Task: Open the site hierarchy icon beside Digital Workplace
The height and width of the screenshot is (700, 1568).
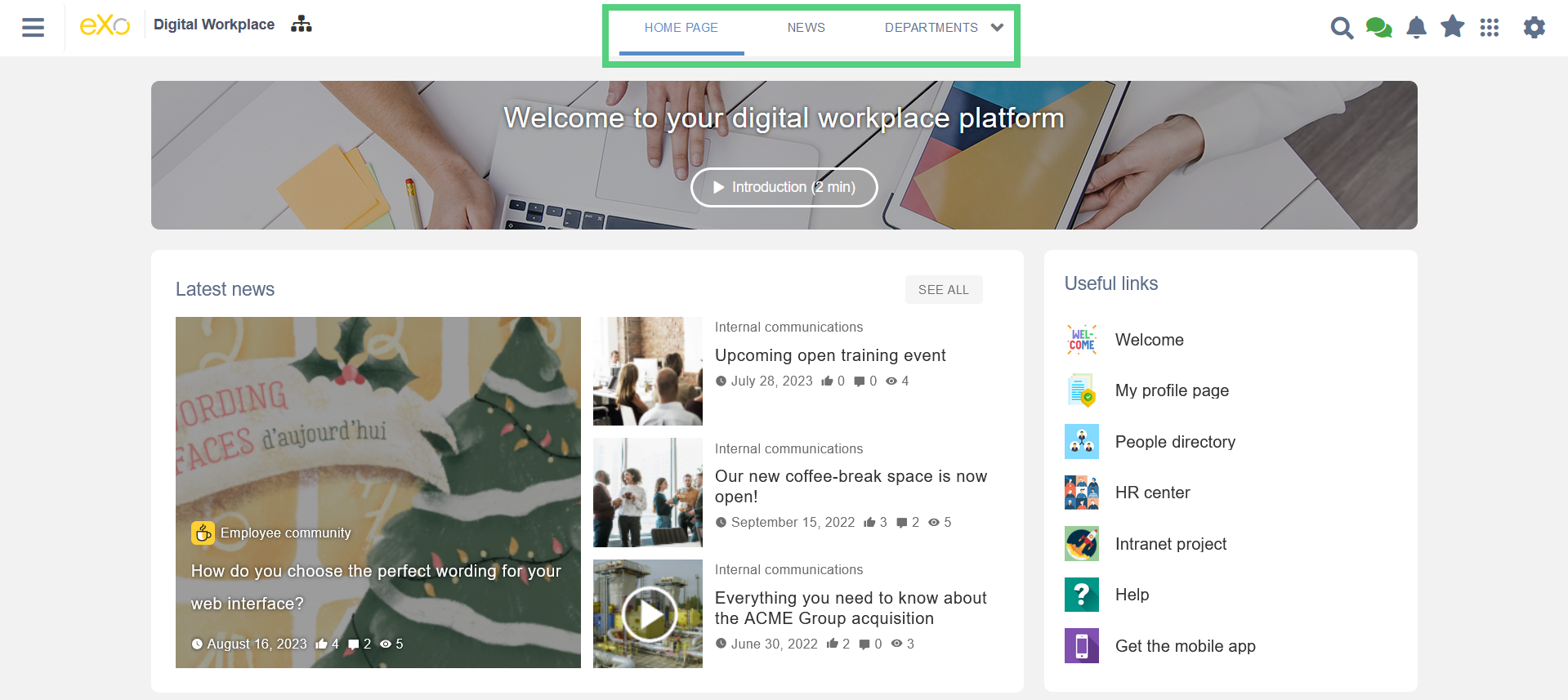Action: click(x=302, y=25)
